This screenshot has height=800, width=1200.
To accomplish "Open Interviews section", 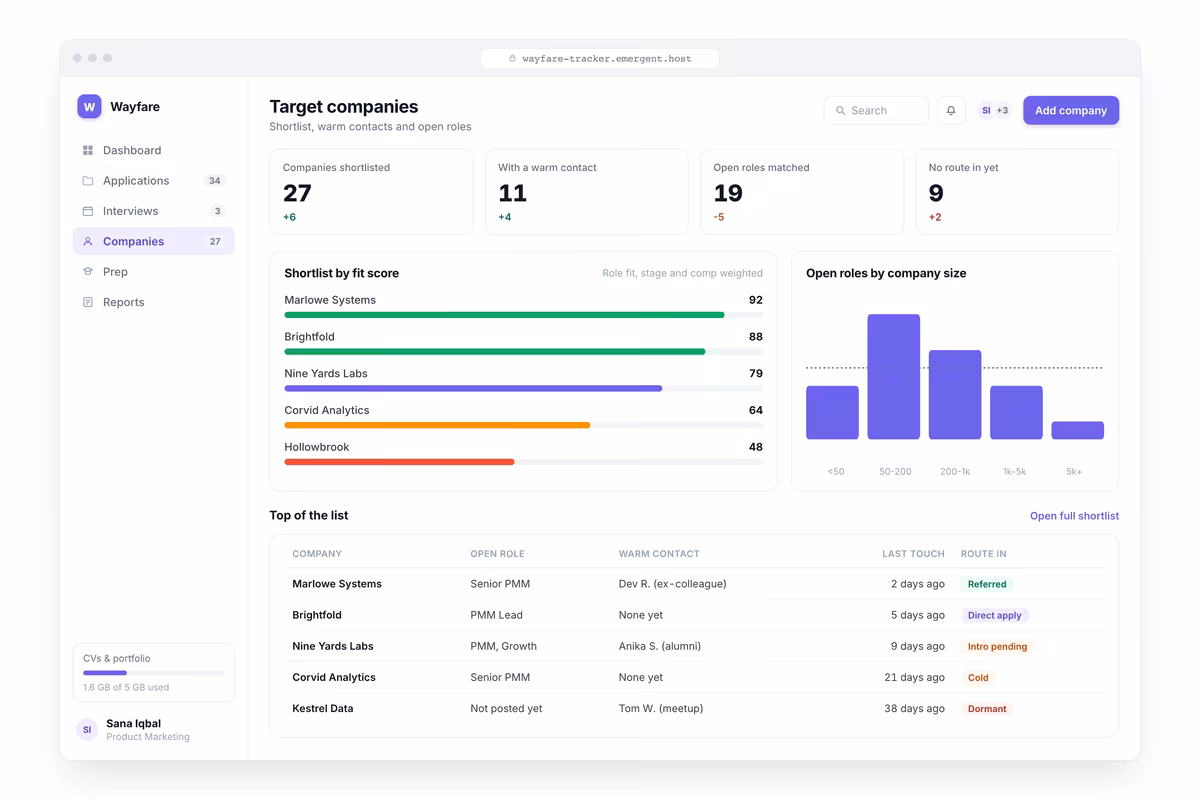I will coord(154,211).
